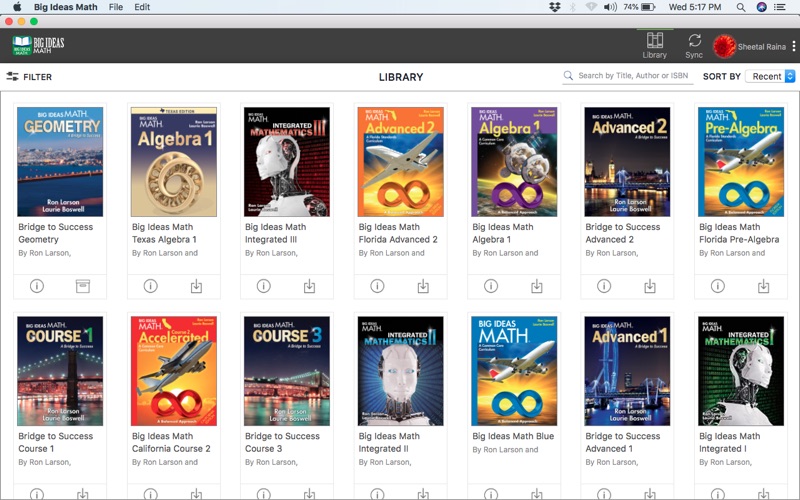This screenshot has width=800, height=500.
Task: Download Florida Pre-Algebra book
Action: click(764, 286)
